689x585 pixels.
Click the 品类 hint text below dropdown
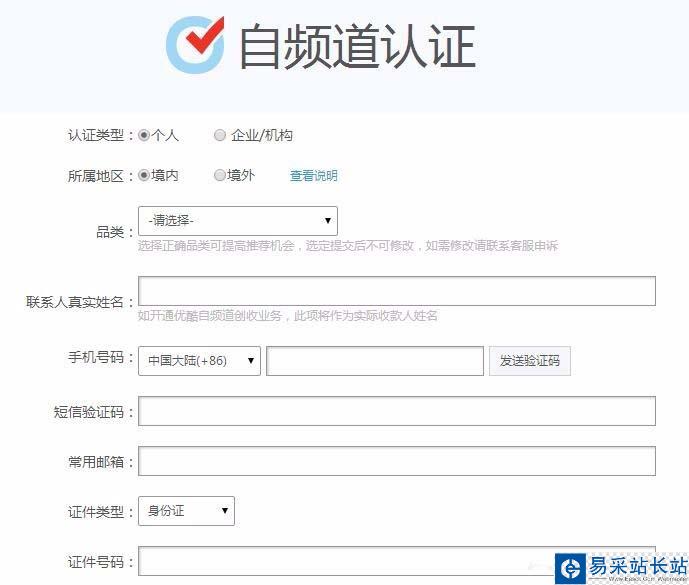[x=347, y=246]
